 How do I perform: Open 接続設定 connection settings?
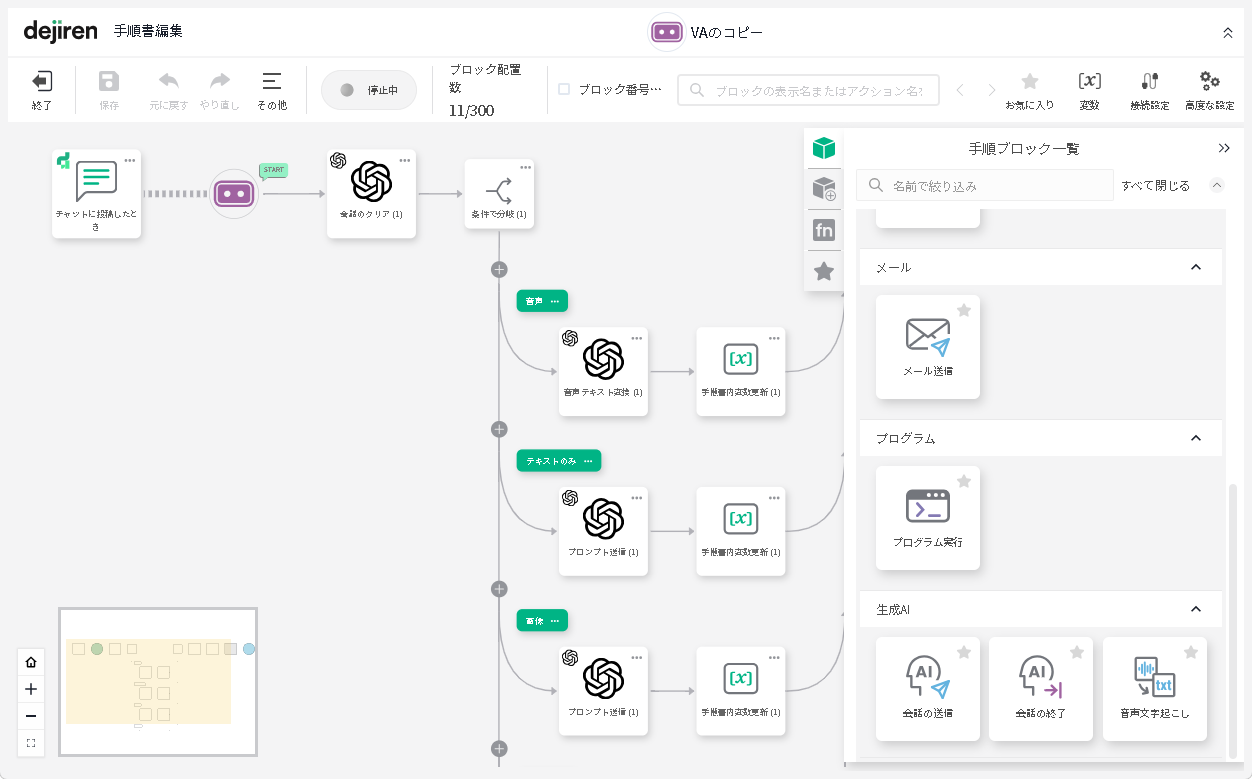1149,82
